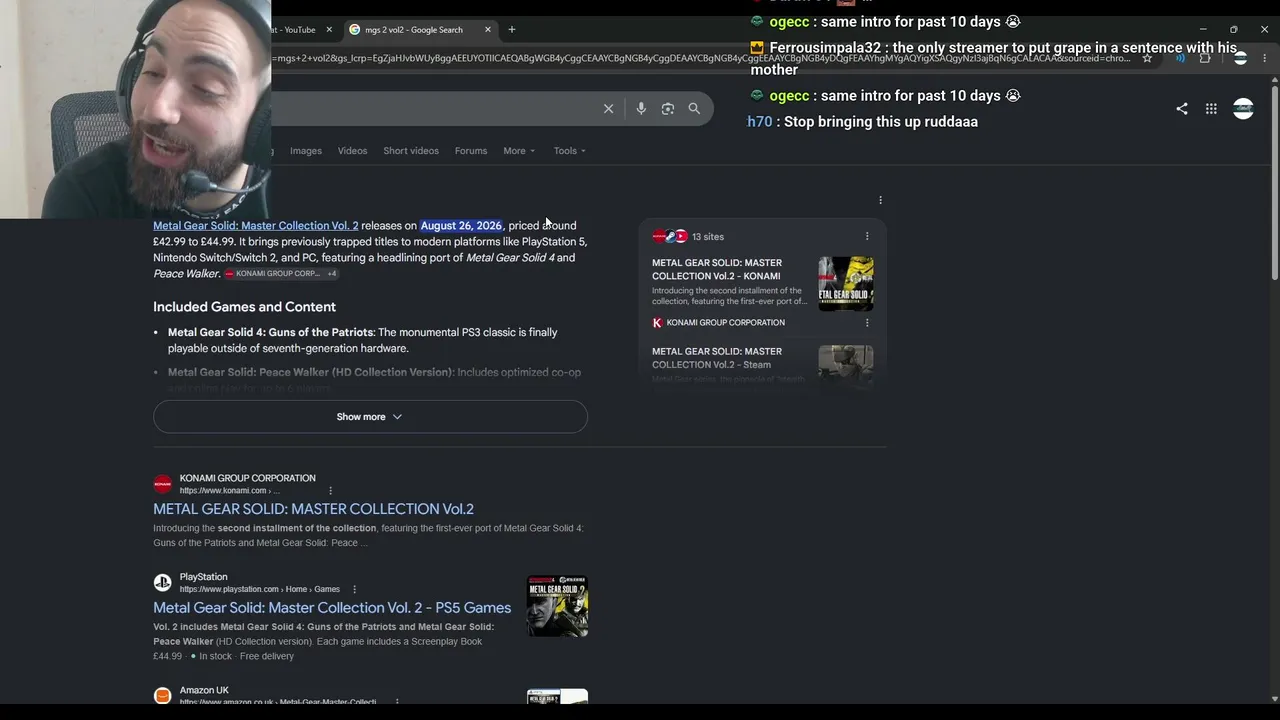Image resolution: width=1280 pixels, height=720 pixels.
Task: Click the browser address bar URL
Action: pos(700,58)
